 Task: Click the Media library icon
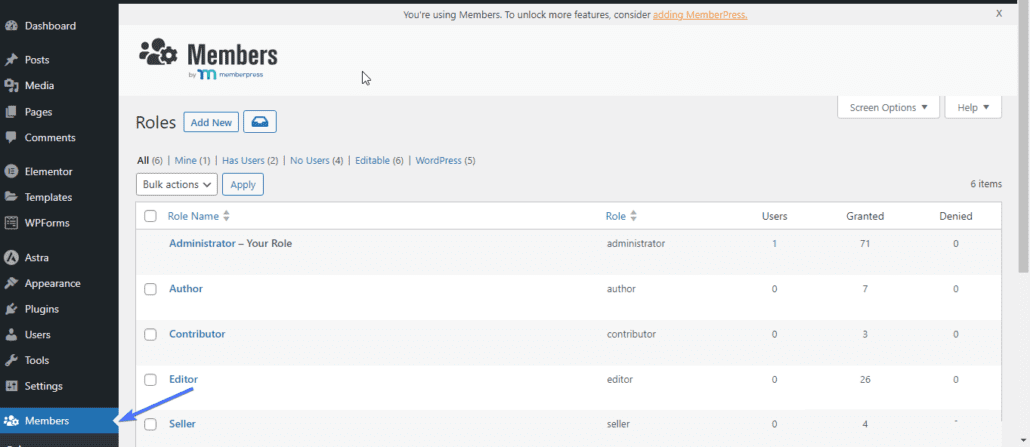tap(11, 85)
